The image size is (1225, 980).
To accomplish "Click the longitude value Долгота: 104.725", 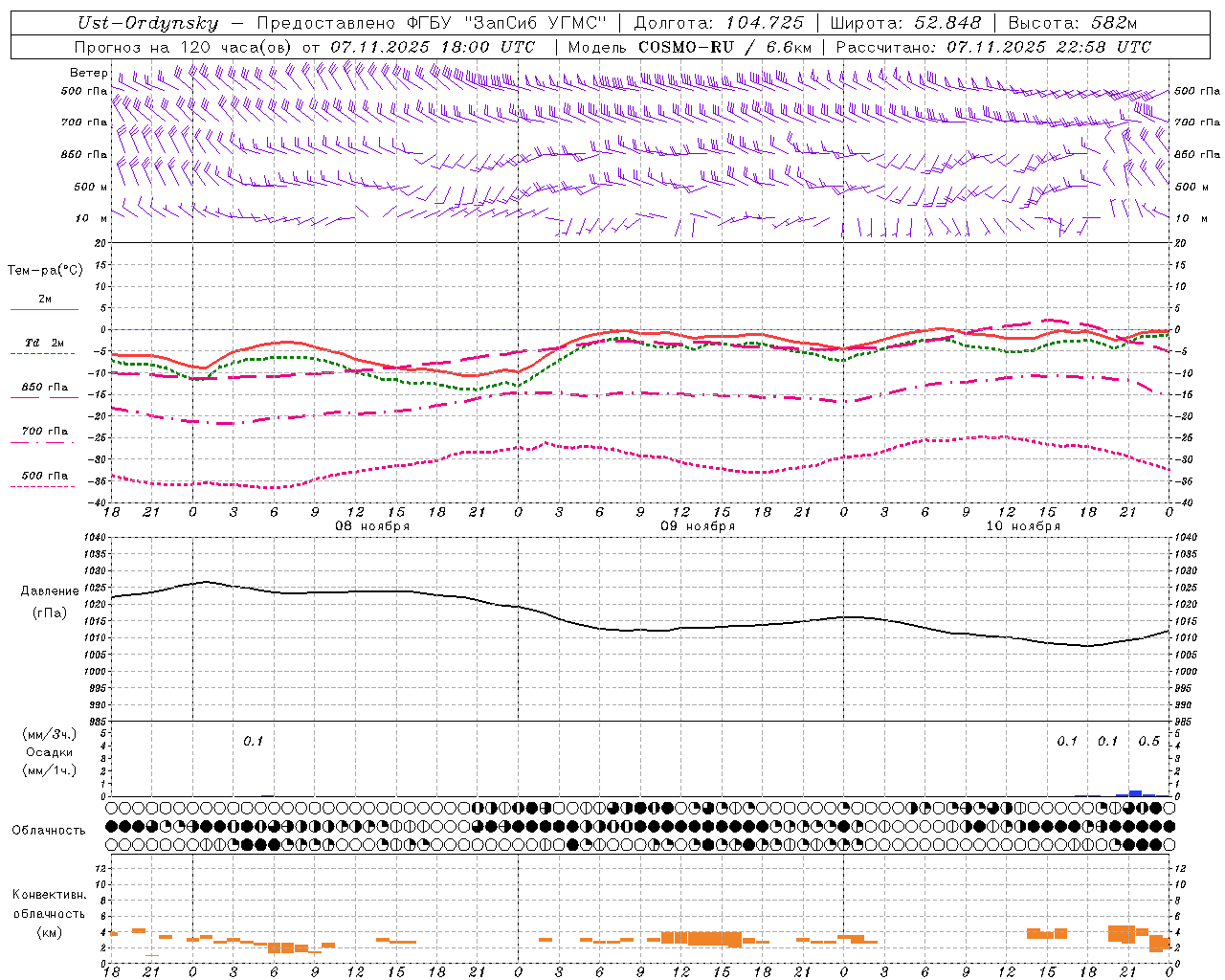I will [719, 23].
